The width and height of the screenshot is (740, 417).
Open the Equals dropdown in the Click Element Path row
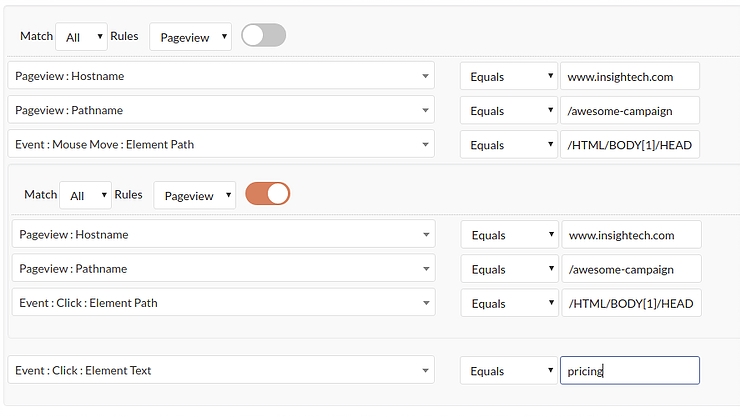[x=509, y=302]
